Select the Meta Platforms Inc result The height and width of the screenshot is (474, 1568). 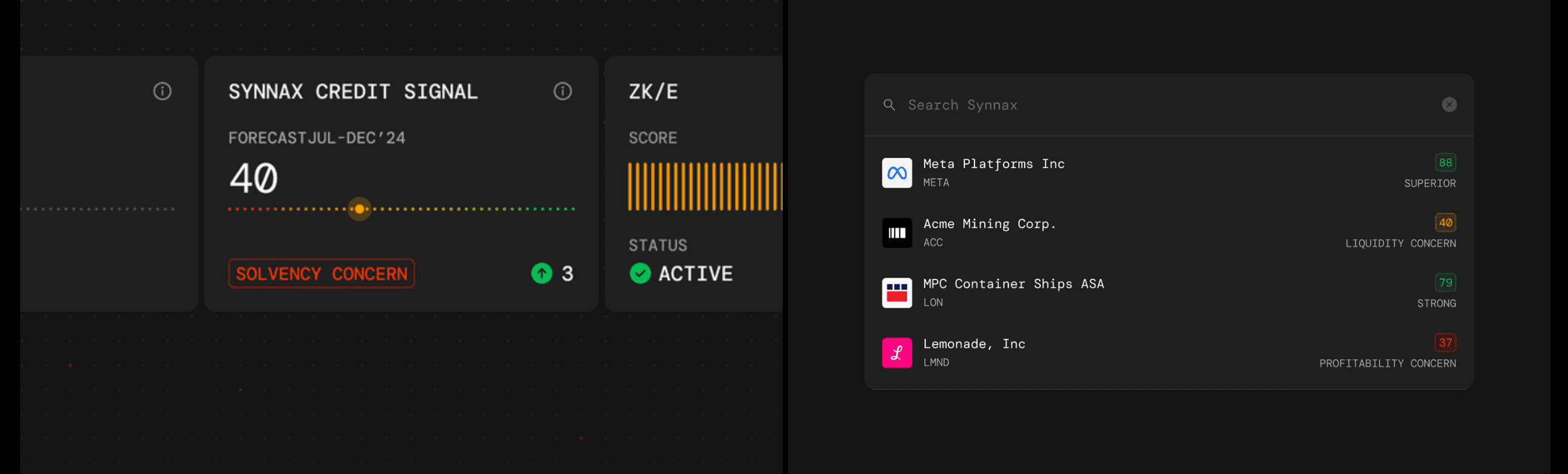click(x=994, y=164)
